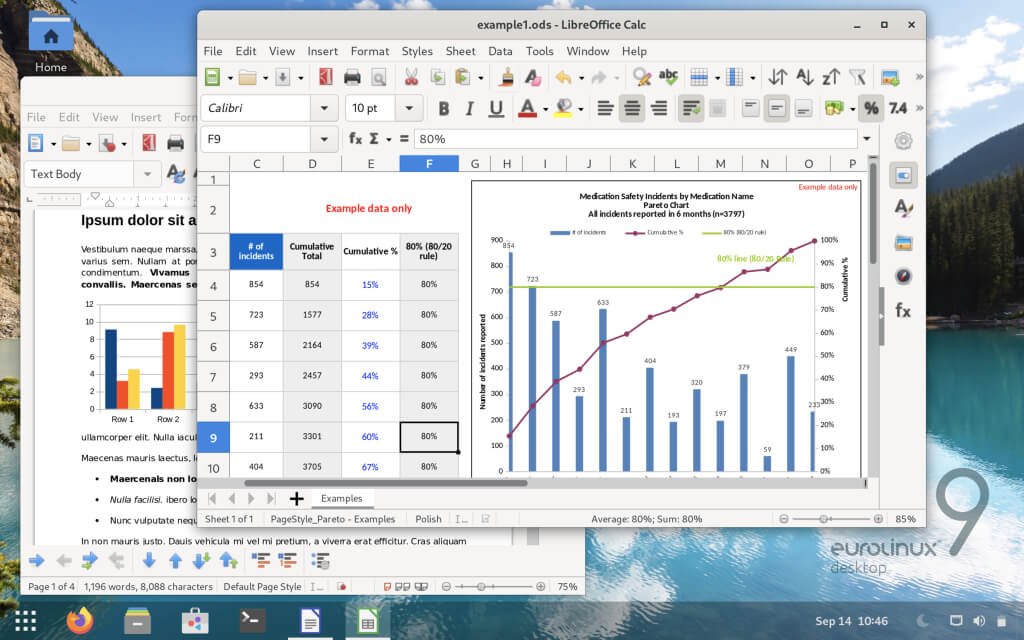The width and height of the screenshot is (1024, 640).
Task: Select the AutoFilter icon in the toolbar
Action: click(858, 75)
